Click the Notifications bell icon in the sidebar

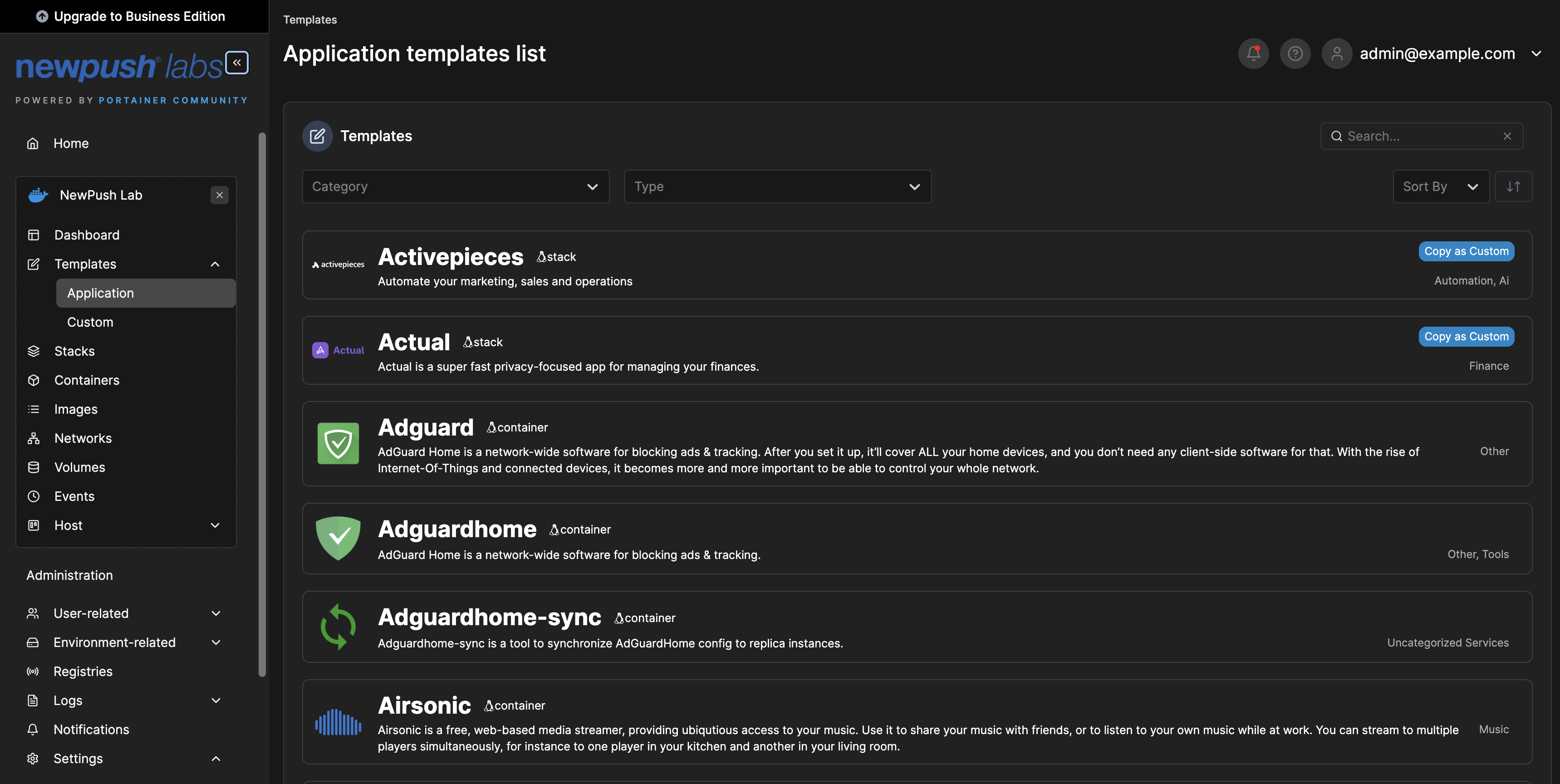click(33, 730)
